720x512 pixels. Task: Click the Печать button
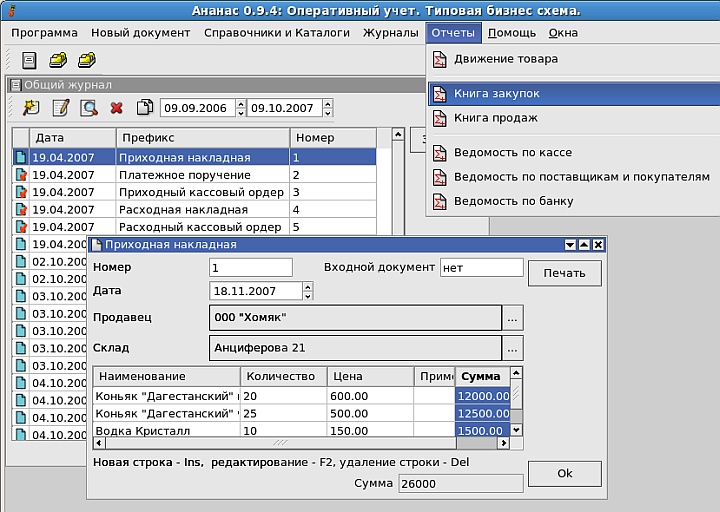coord(564,273)
